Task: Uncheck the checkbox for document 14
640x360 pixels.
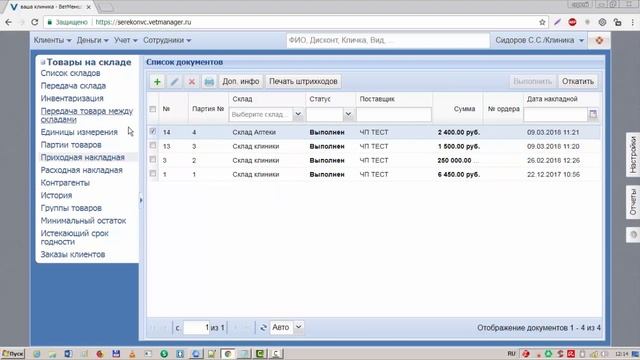Action: 153,131
